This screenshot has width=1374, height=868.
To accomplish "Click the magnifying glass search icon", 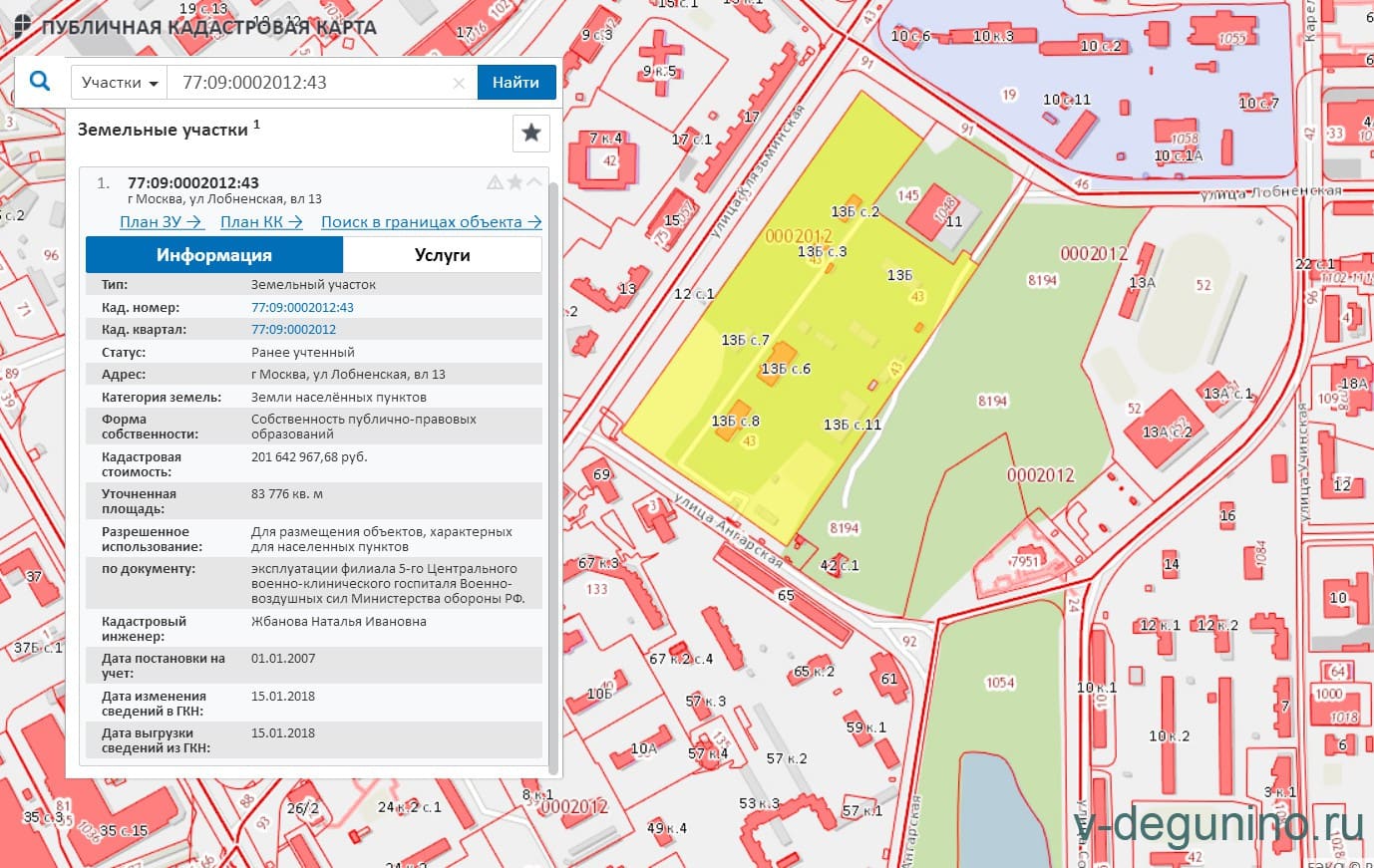I will point(40,82).
